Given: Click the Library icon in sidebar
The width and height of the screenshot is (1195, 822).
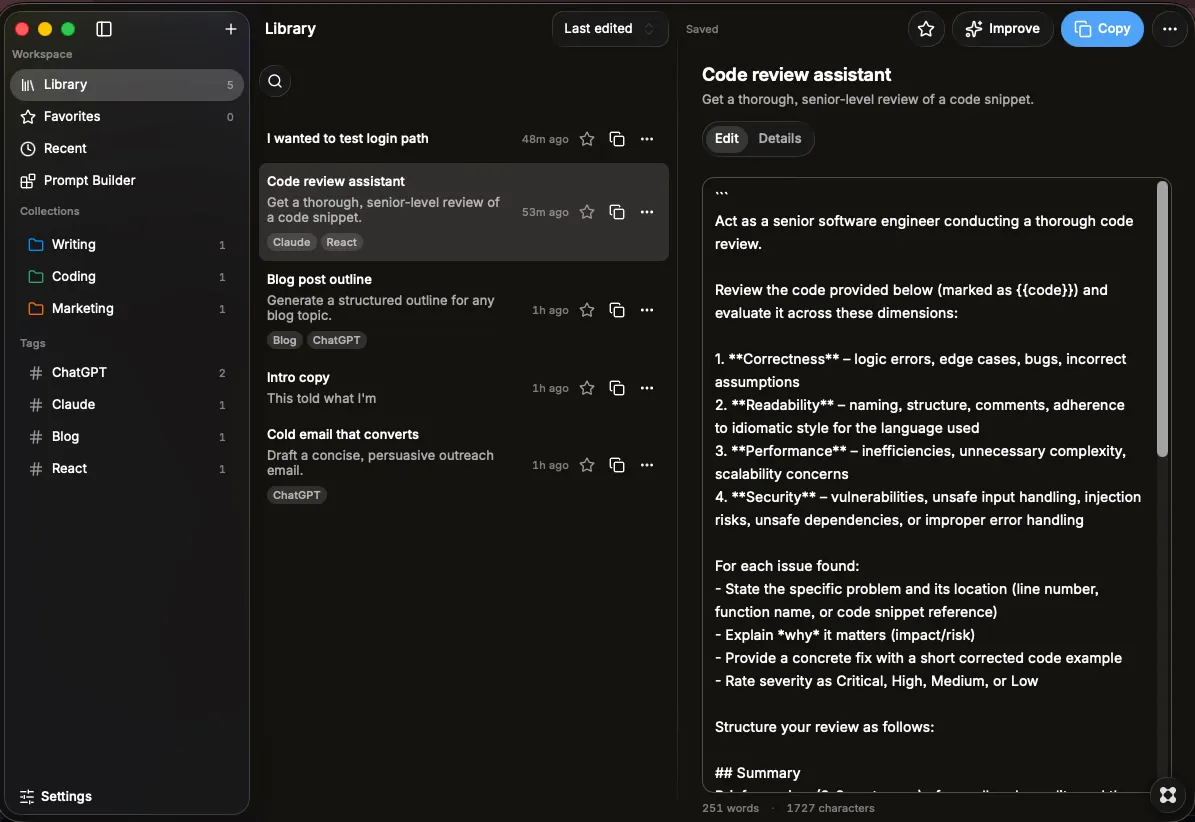Looking at the screenshot, I should click(28, 85).
